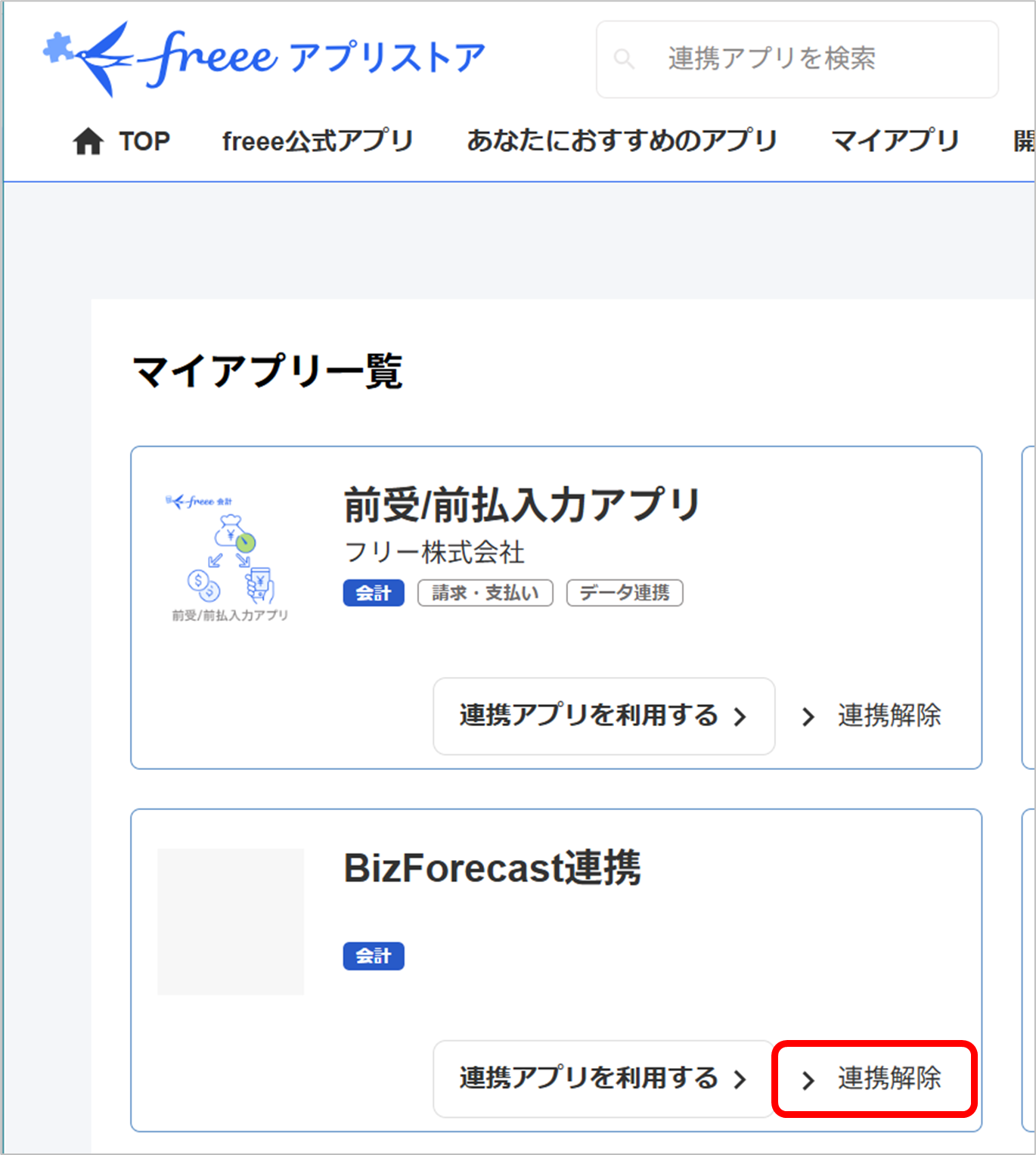Click the freee アプリストア logo

(264, 58)
